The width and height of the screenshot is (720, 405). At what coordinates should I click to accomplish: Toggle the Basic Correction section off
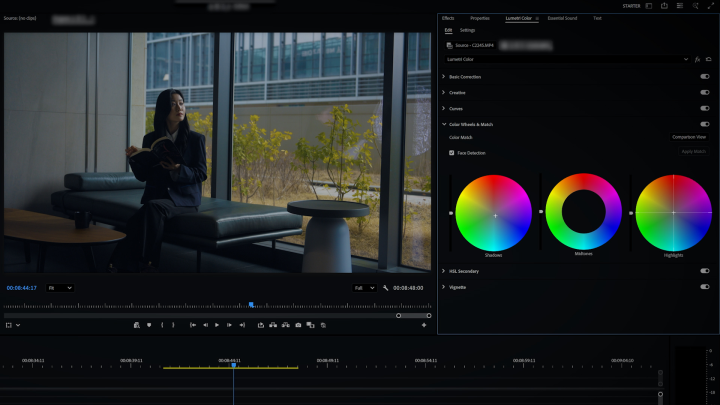(x=704, y=77)
